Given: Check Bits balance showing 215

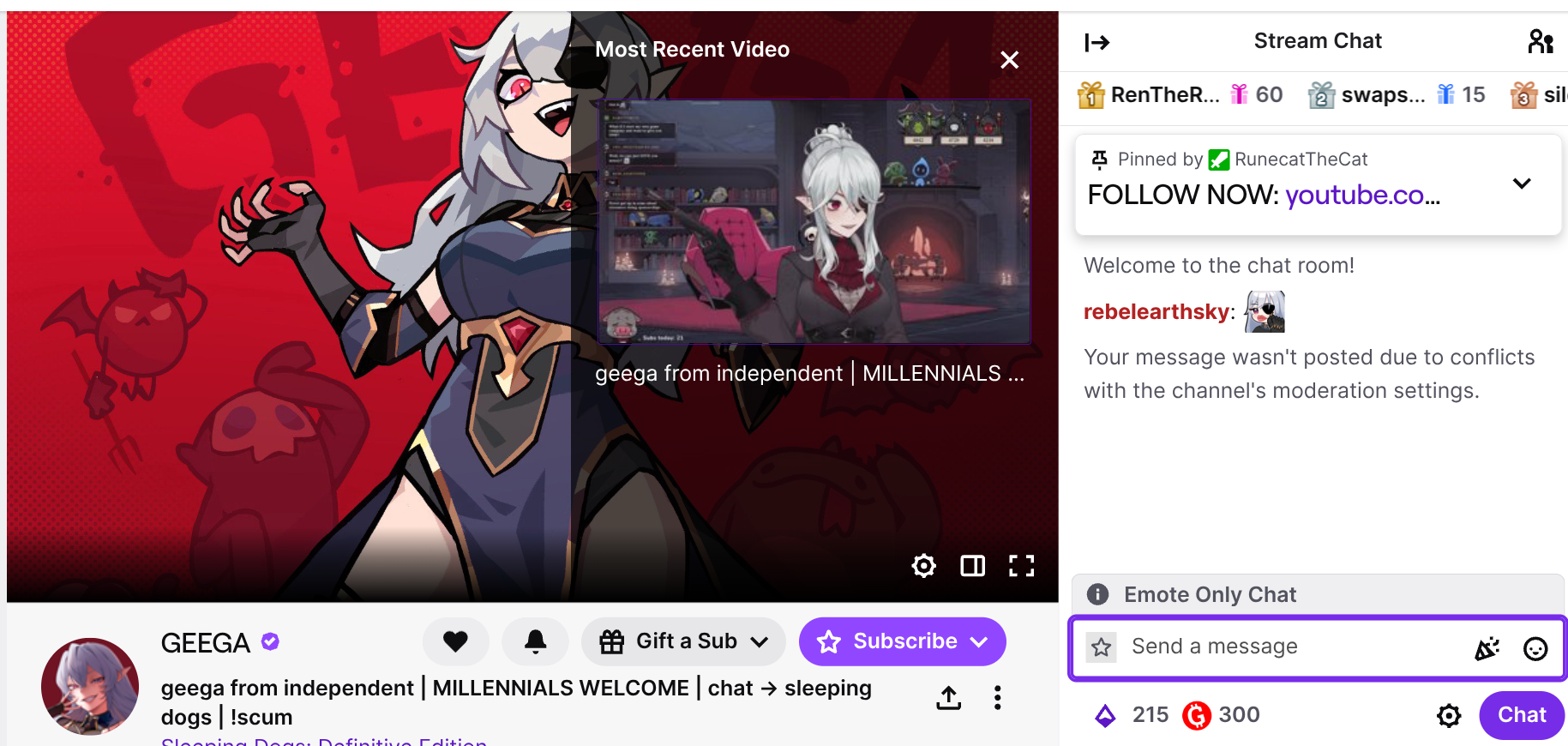Looking at the screenshot, I should click(1132, 715).
